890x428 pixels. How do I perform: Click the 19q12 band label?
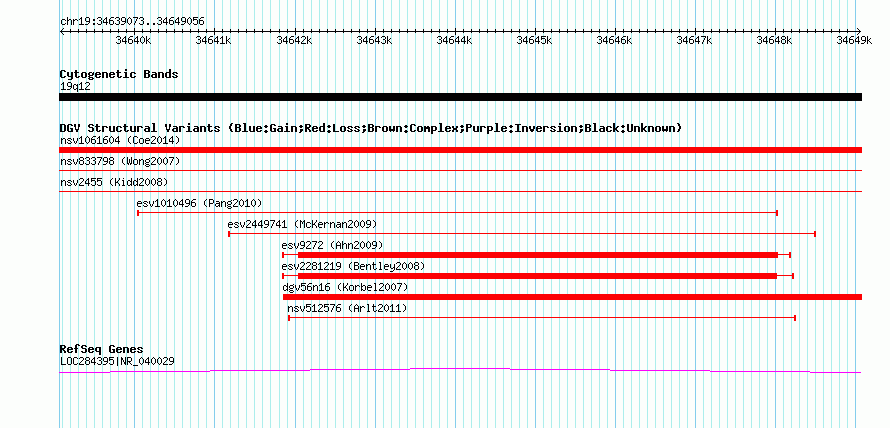click(x=75, y=87)
